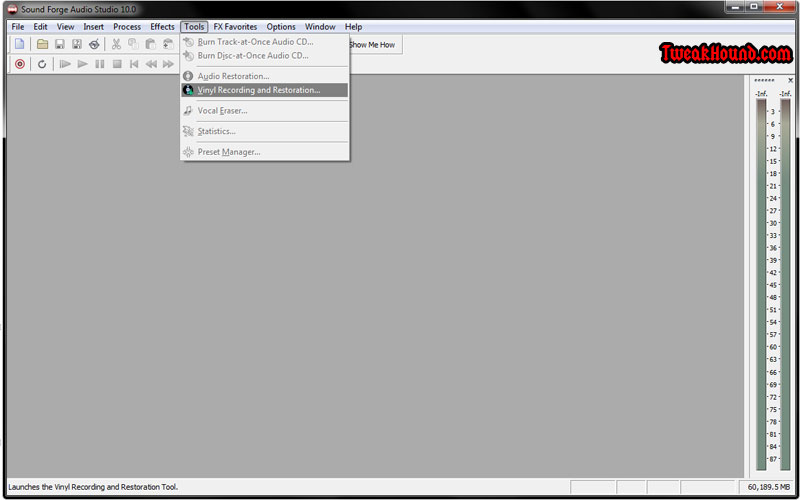The width and height of the screenshot is (800, 500).
Task: Open the Process menu
Action: pyautogui.click(x=127, y=27)
